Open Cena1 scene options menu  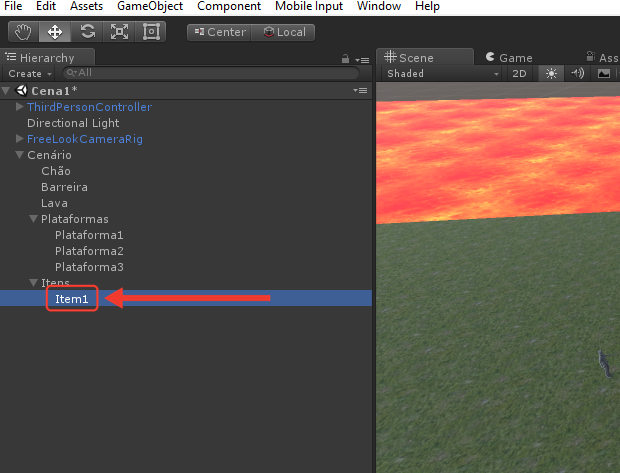360,91
